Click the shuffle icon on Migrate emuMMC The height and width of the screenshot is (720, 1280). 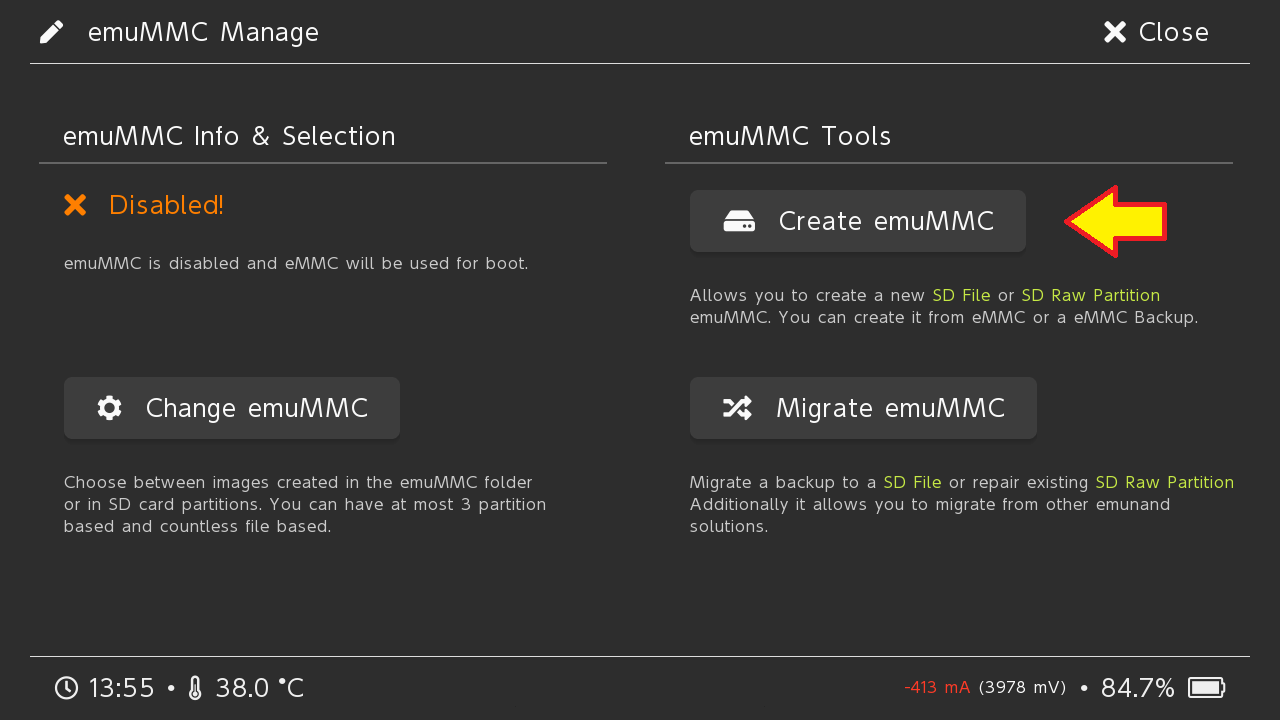click(x=737, y=408)
